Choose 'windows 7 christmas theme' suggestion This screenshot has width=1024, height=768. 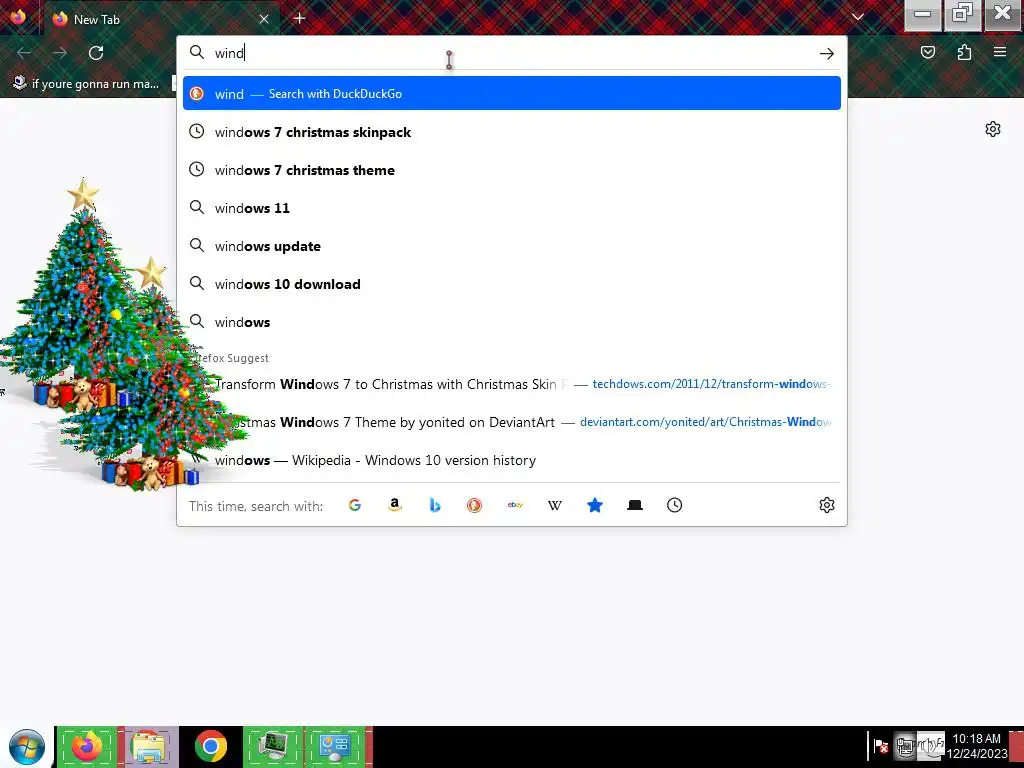coord(512,170)
